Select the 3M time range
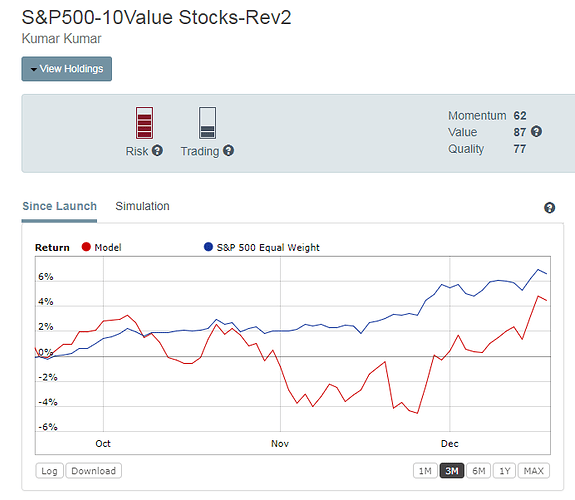The height and width of the screenshot is (500, 575). coord(452,471)
